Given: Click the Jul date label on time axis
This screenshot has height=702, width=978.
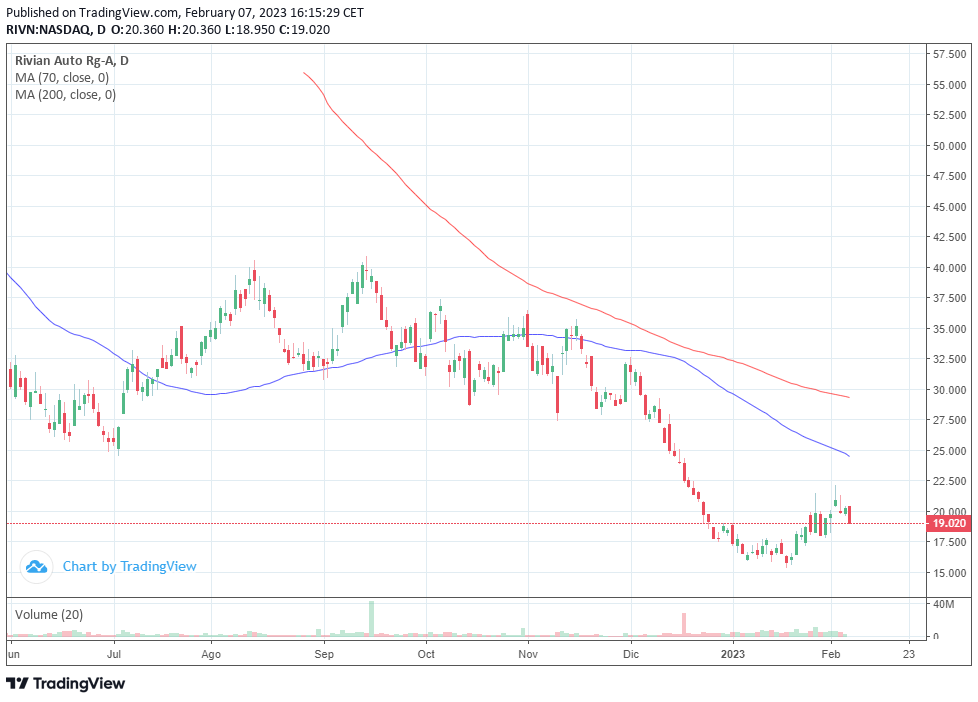Looking at the screenshot, I should pyautogui.click(x=114, y=654).
